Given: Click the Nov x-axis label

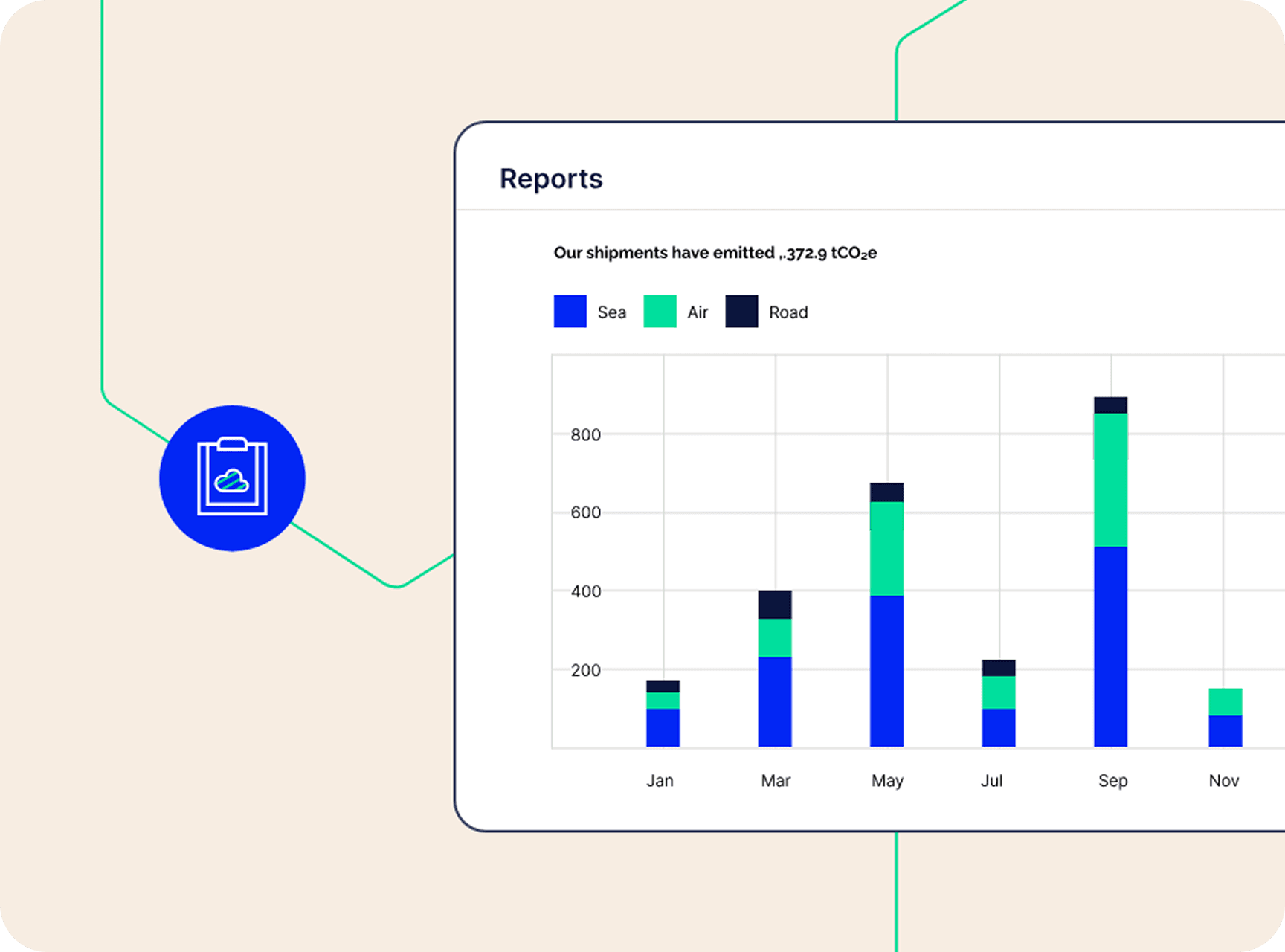Looking at the screenshot, I should 1223,780.
